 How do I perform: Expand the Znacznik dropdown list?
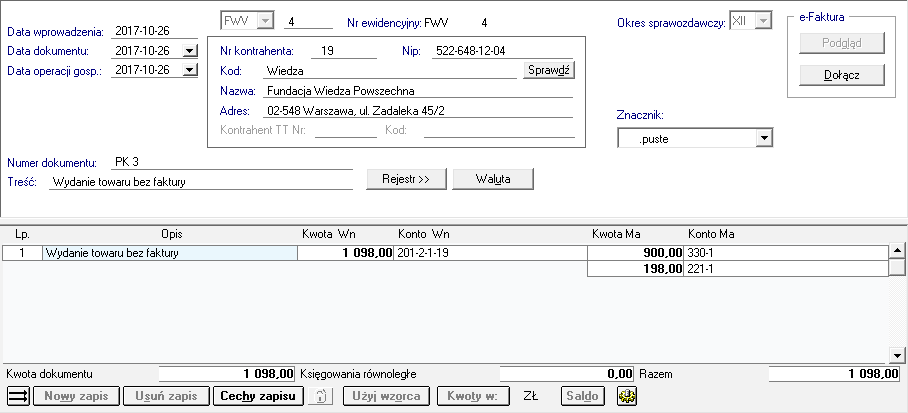click(764, 139)
